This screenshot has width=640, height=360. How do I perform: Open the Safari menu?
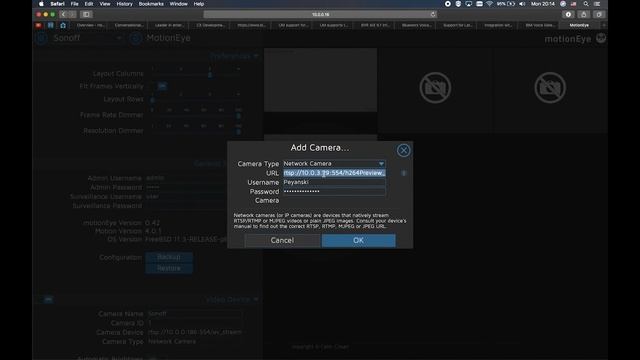pos(58,4)
